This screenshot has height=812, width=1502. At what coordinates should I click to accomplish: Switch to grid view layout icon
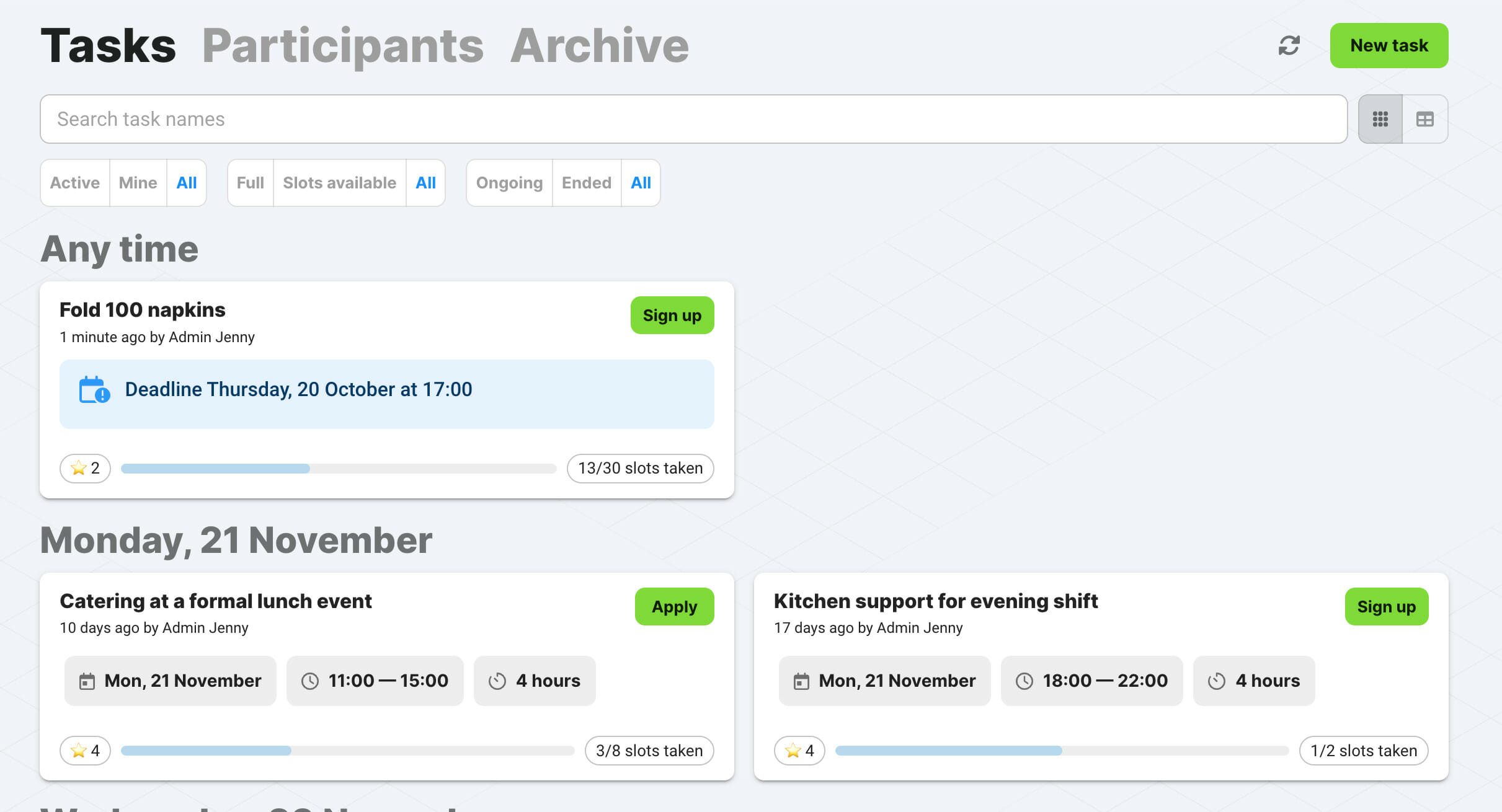coord(1380,118)
